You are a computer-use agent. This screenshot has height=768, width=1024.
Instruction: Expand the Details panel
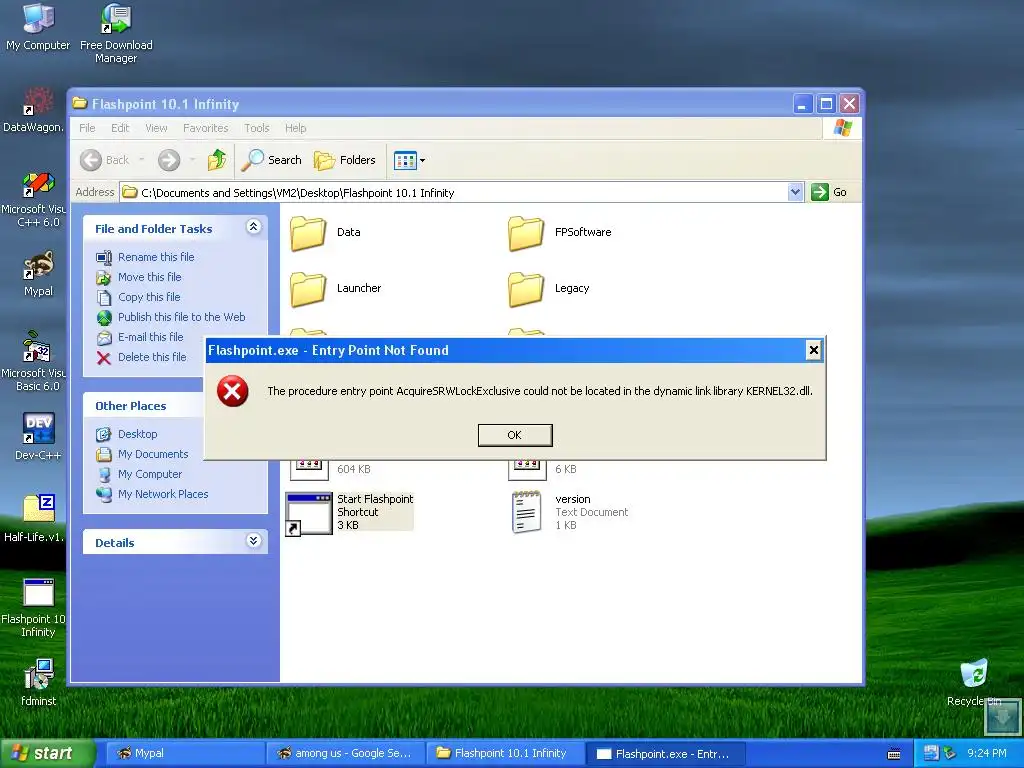pos(253,541)
